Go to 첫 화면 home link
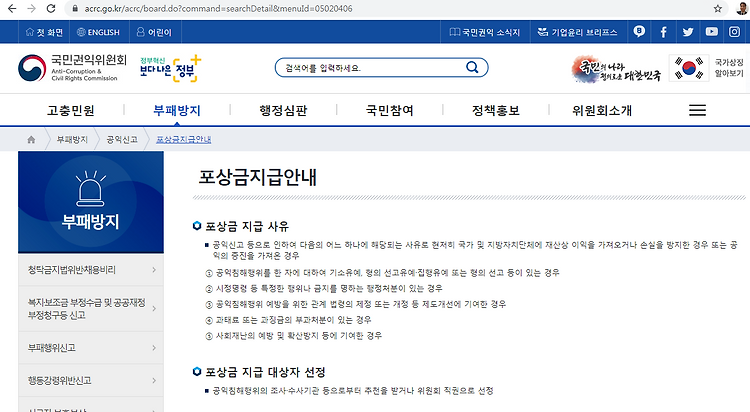 coord(44,32)
